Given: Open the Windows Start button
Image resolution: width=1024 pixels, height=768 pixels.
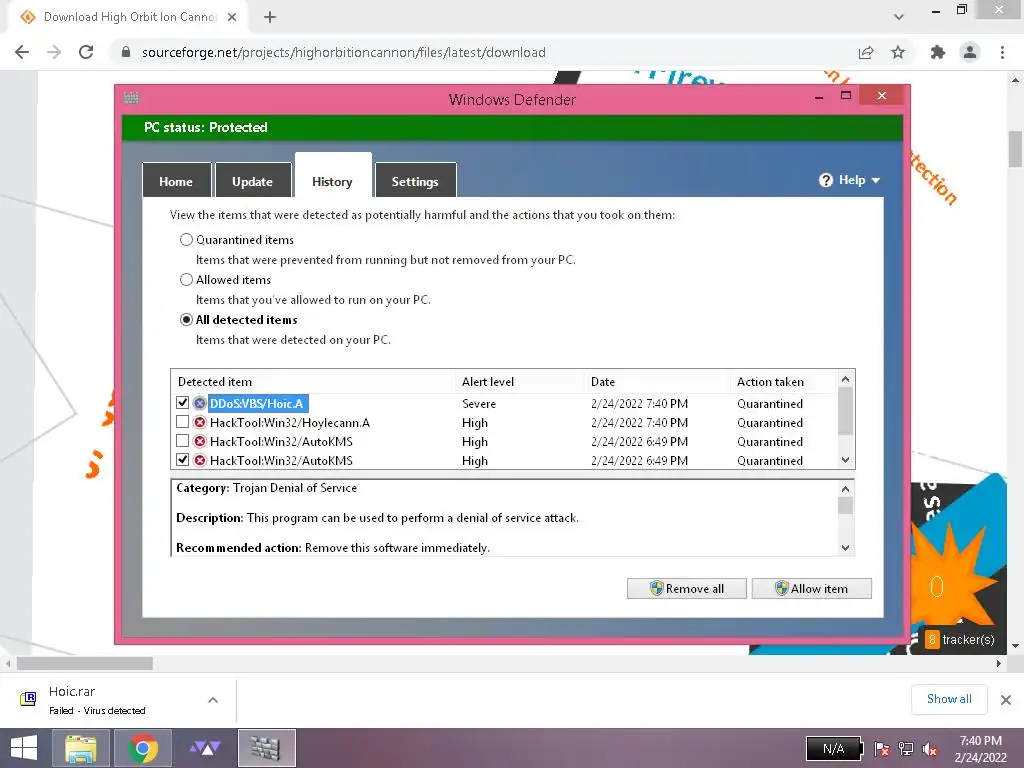Looking at the screenshot, I should point(24,748).
